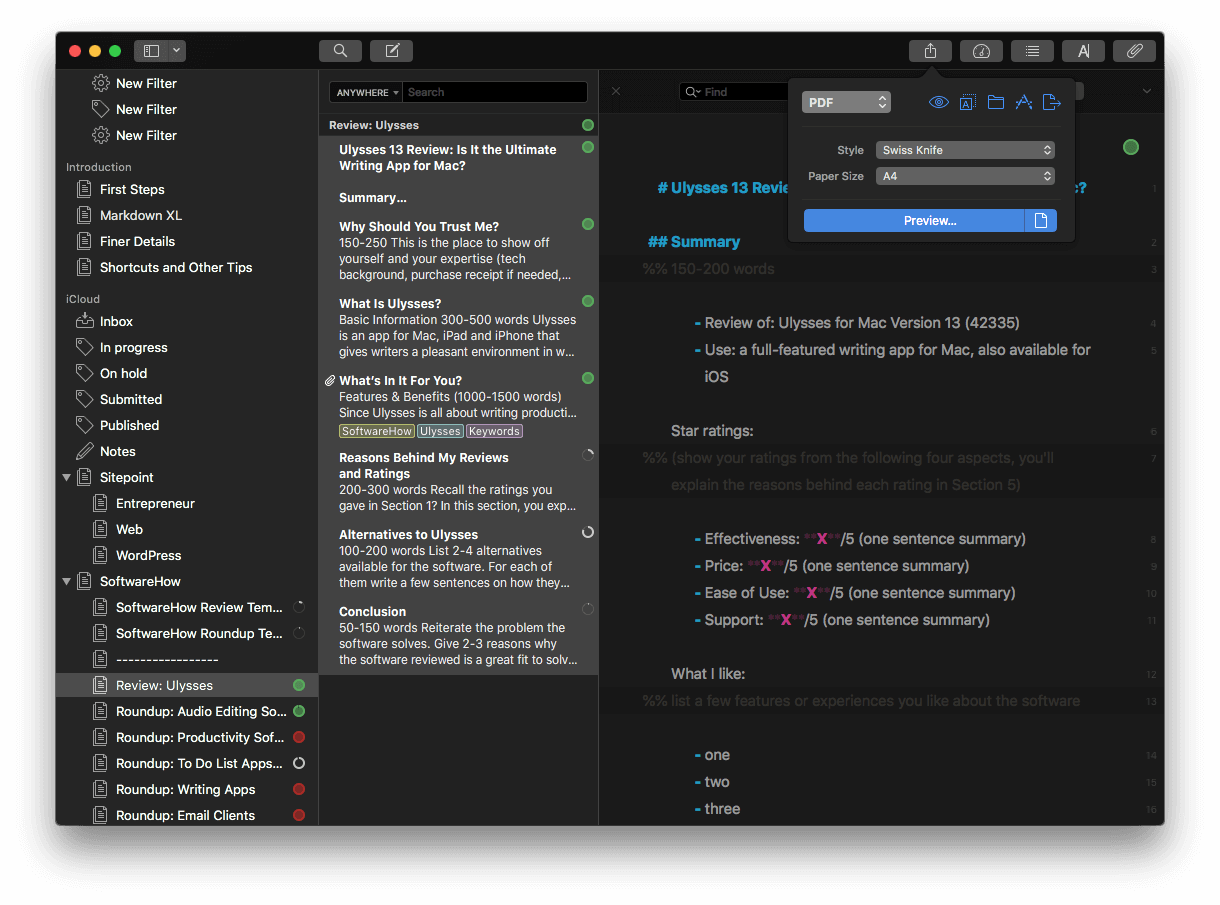The image size is (1220, 905).
Task: Click the eye Preview icon in export popover
Action: coord(938,102)
